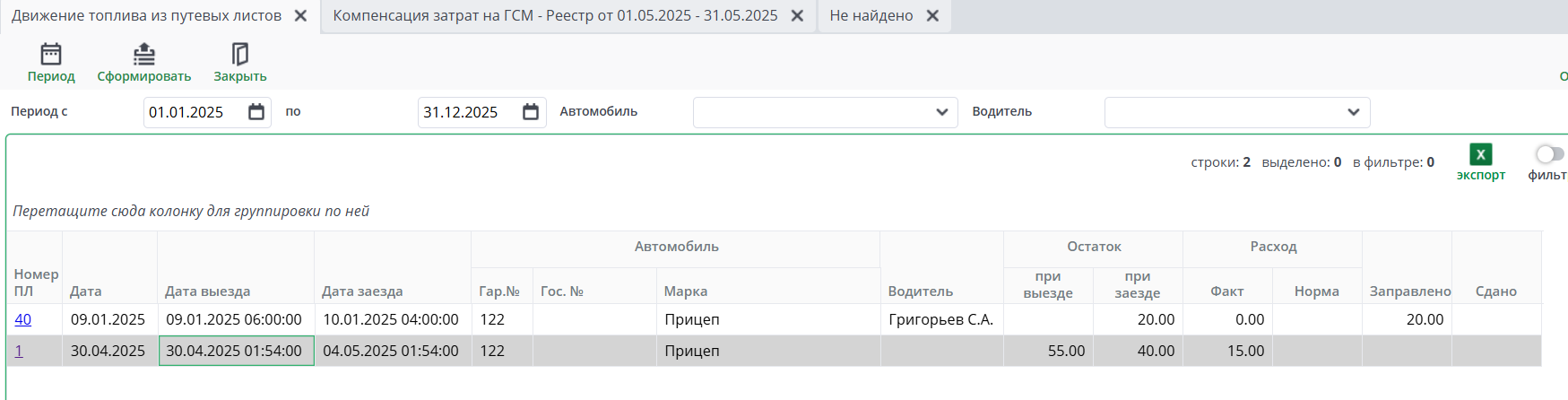Select the Григорьев С.А. driver cell
This screenshot has height=400, width=1568.
940,319
